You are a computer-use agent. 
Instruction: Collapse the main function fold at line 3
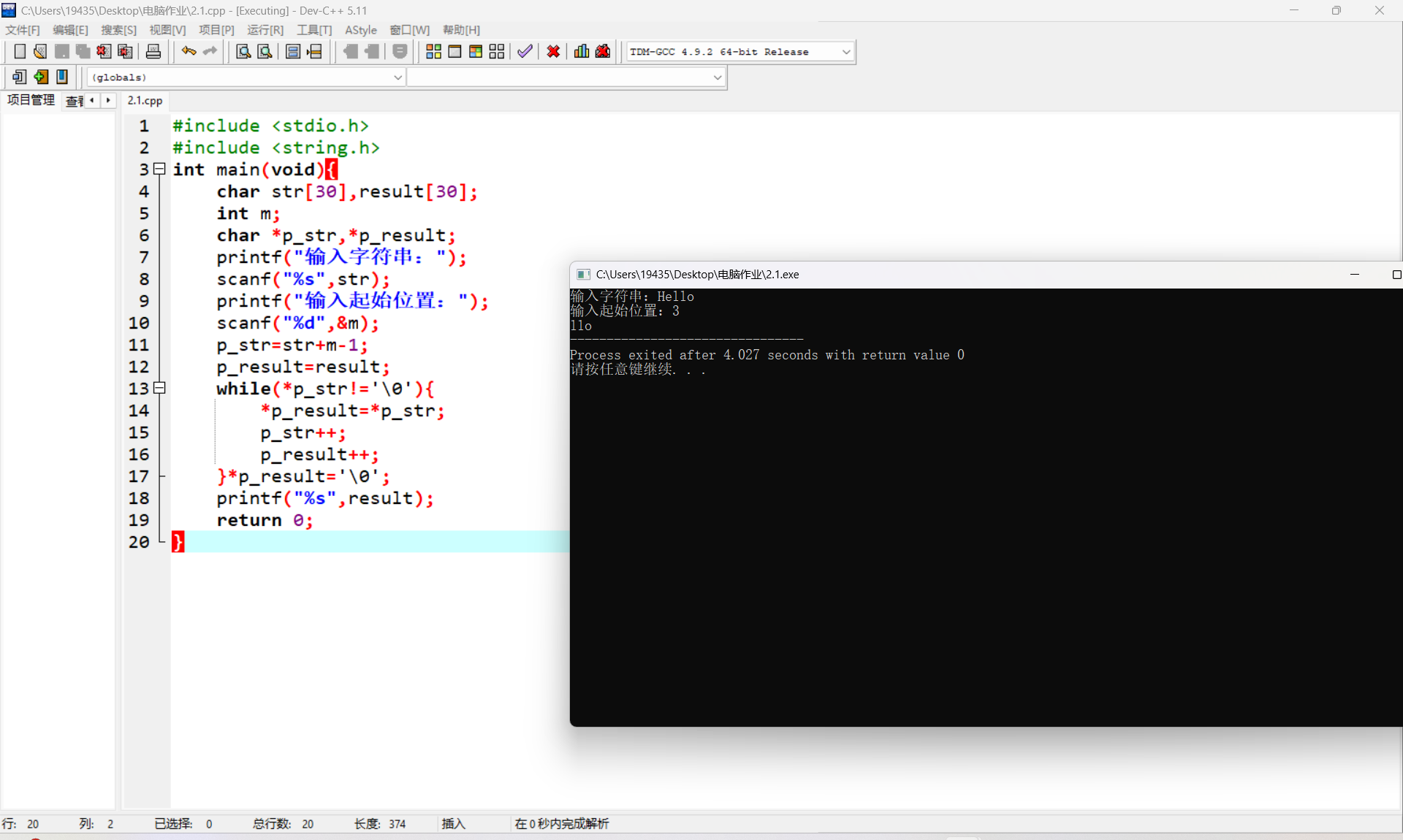click(159, 169)
